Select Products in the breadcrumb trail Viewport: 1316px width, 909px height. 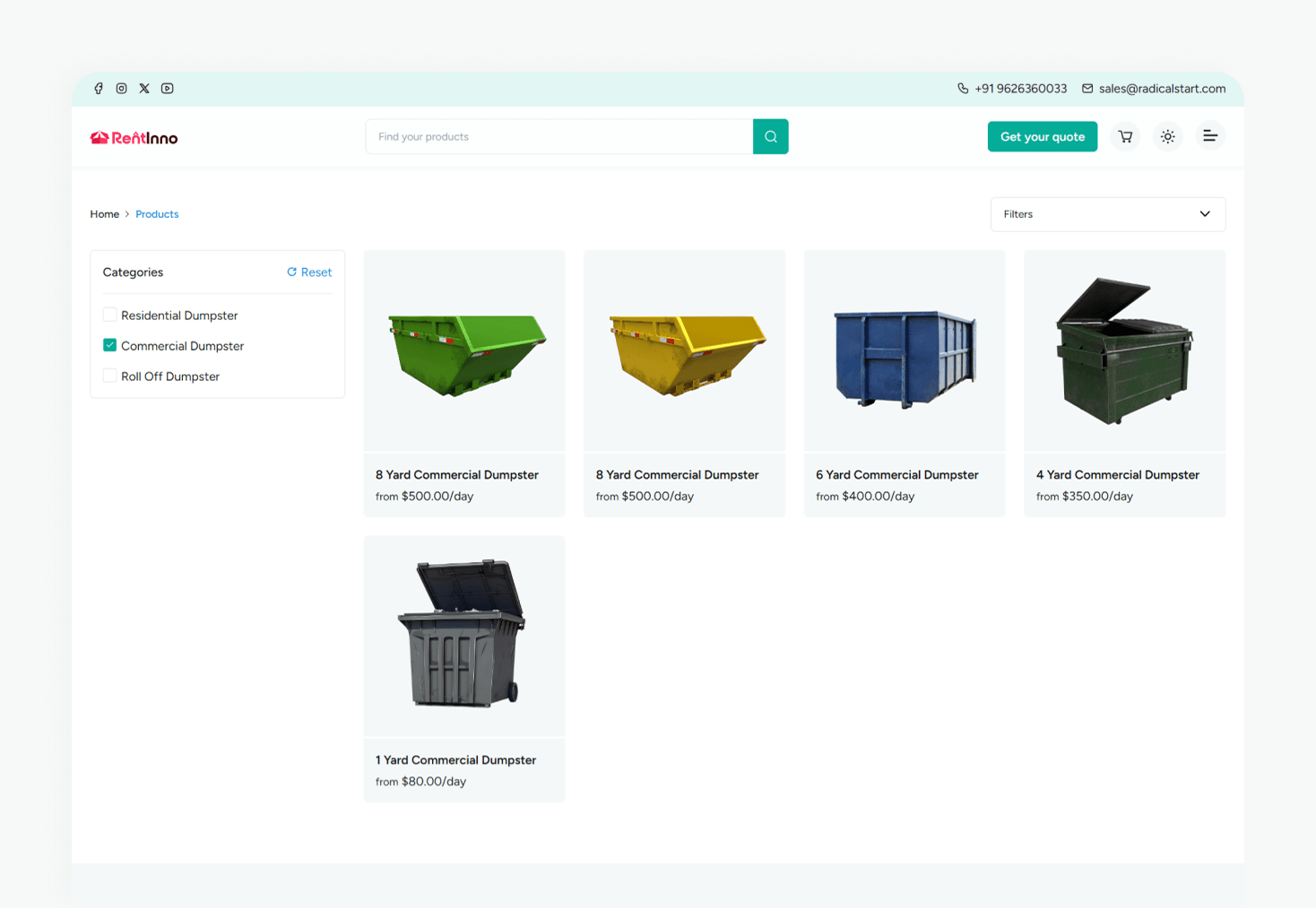coord(157,214)
